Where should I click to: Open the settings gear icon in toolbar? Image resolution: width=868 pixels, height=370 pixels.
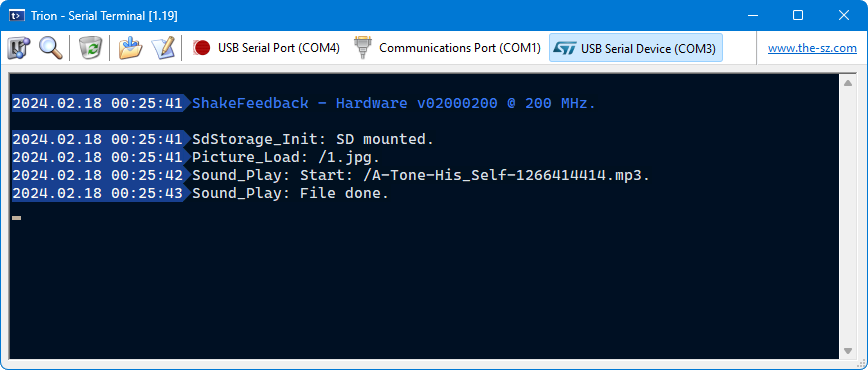(x=19, y=48)
